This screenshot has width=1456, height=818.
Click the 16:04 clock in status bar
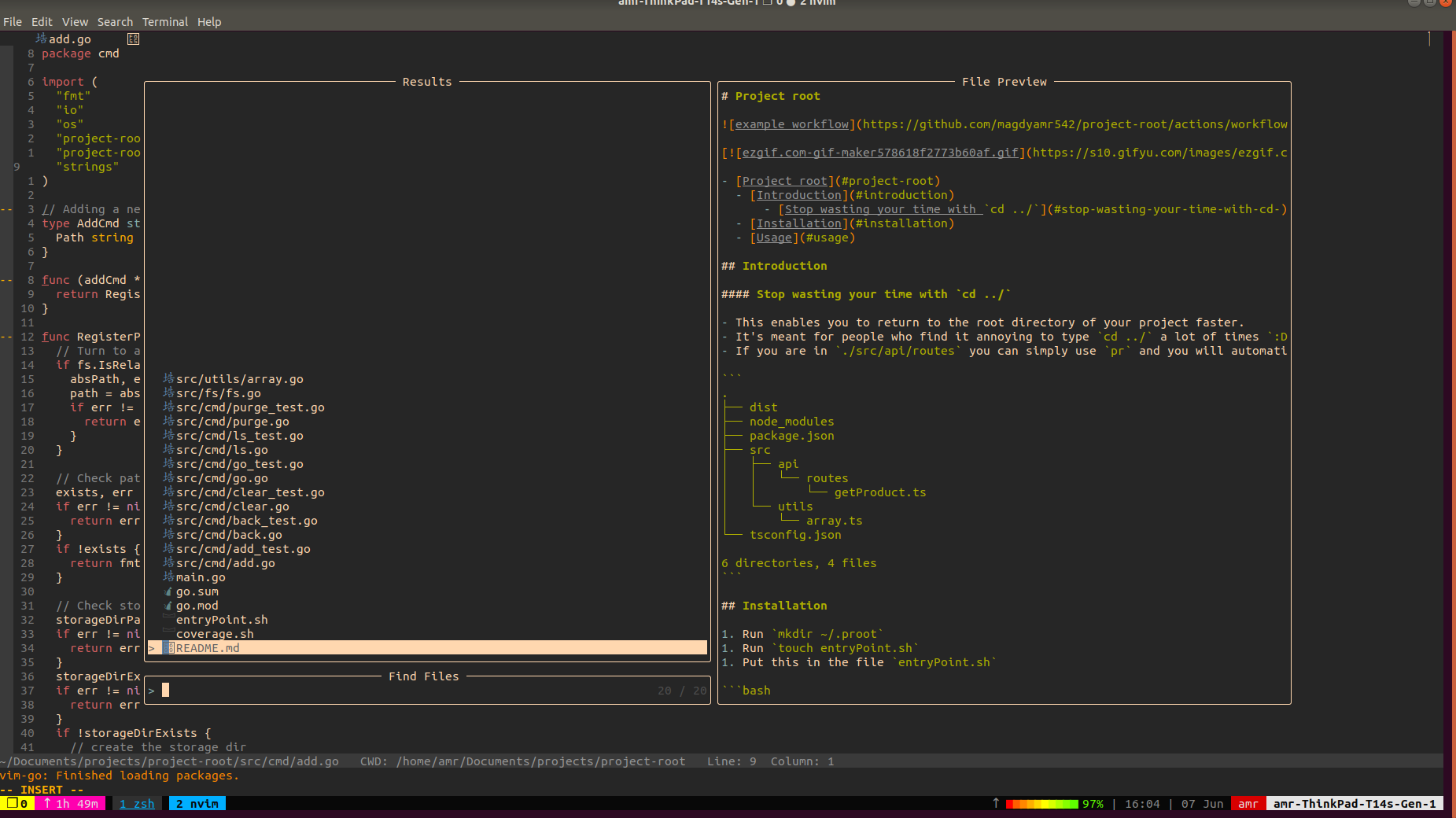1142,804
